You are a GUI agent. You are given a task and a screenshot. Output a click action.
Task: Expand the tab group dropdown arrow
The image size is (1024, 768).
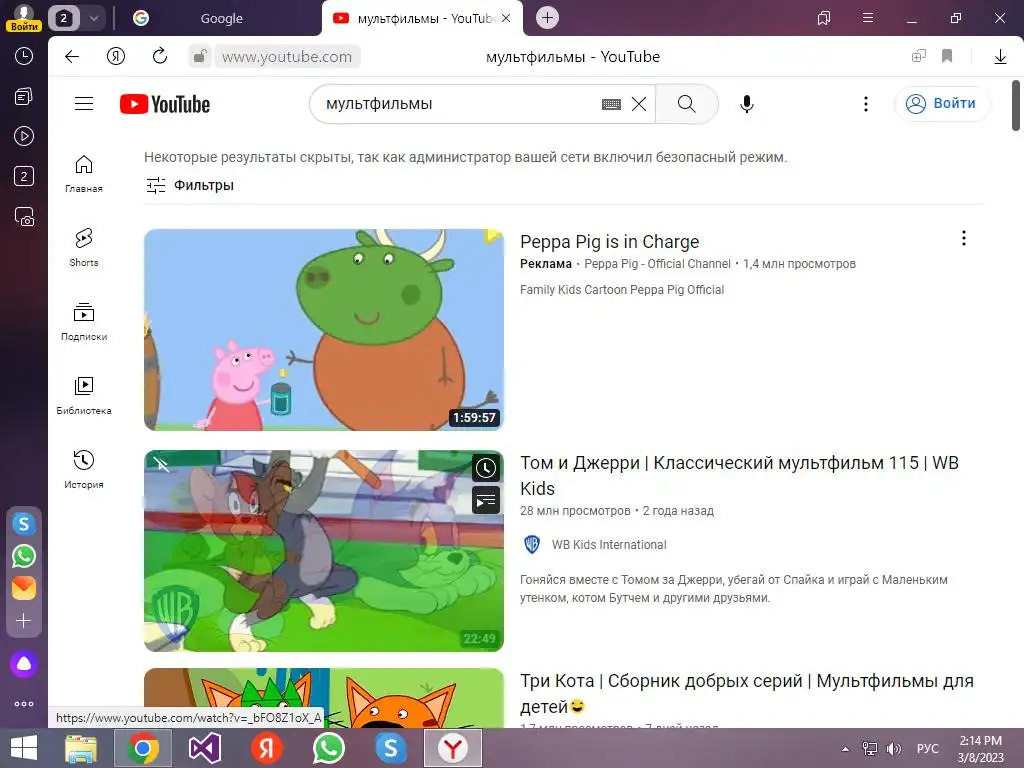93,18
